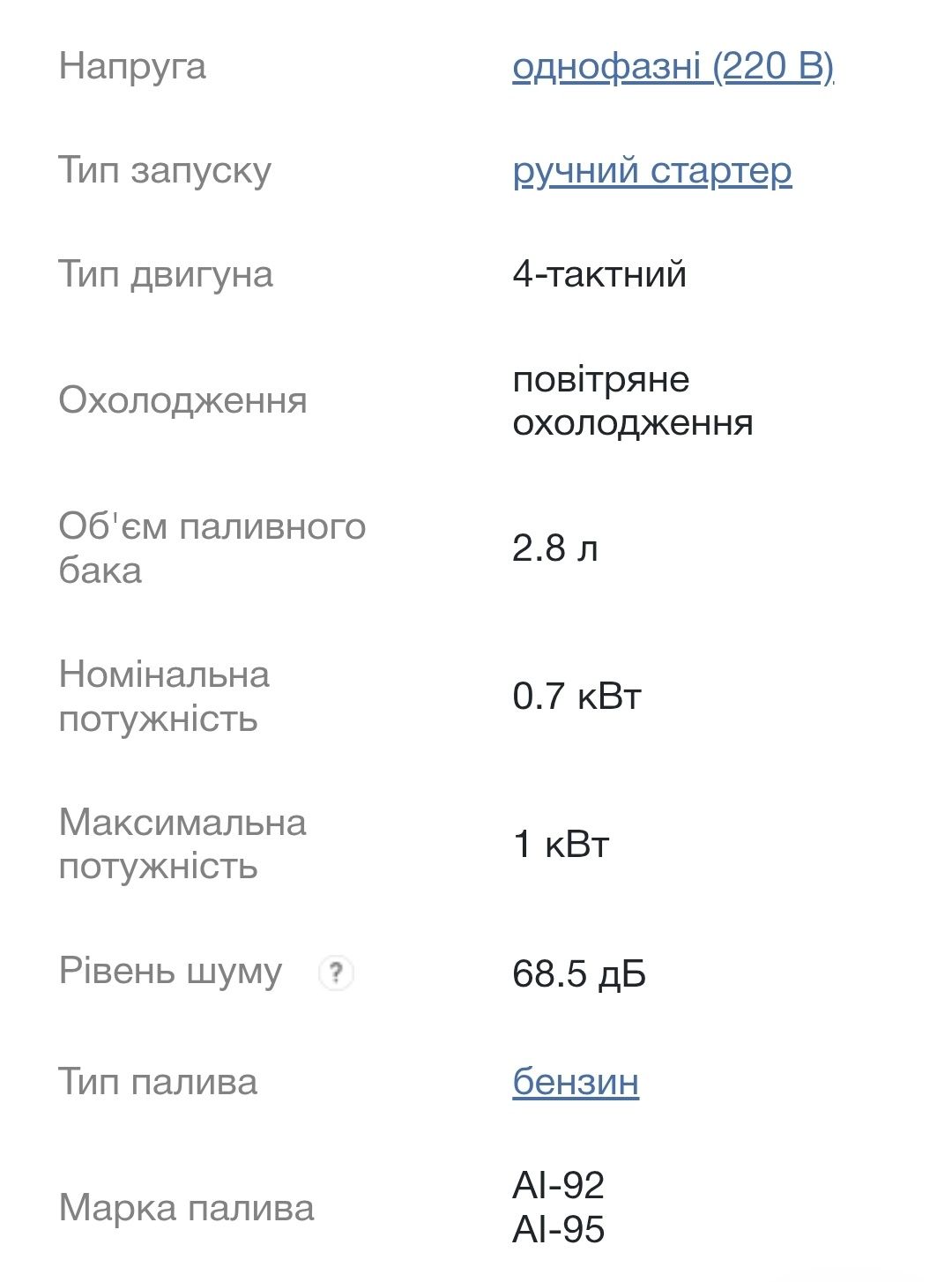Click the Марка палива label
Viewport: 952px width, 1282px height.
(186, 1209)
